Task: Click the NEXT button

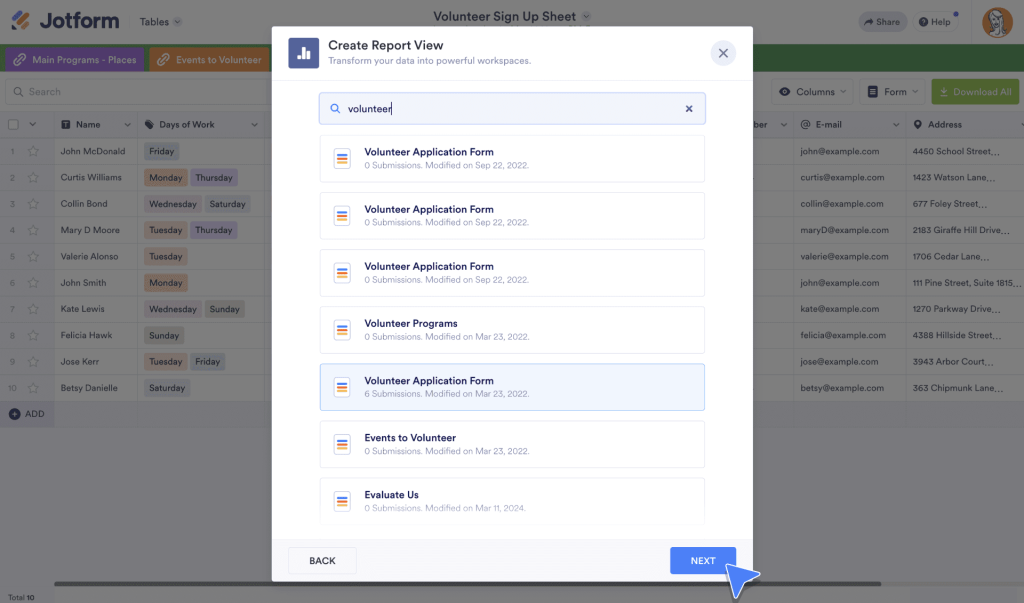Action: coord(702,561)
